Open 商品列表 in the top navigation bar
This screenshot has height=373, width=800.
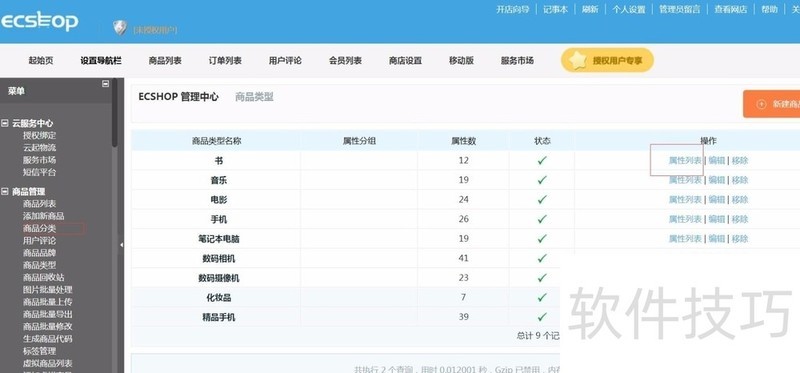pos(165,60)
